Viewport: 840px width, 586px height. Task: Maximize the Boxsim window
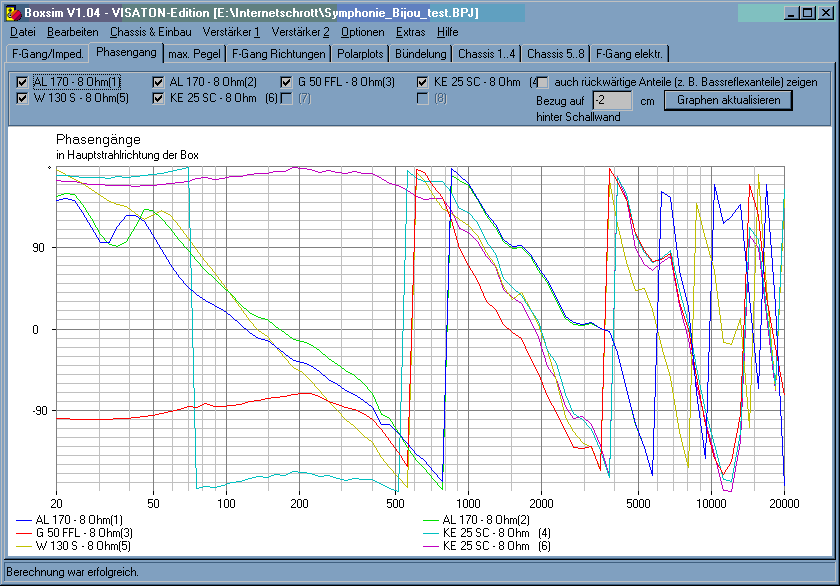(809, 12)
